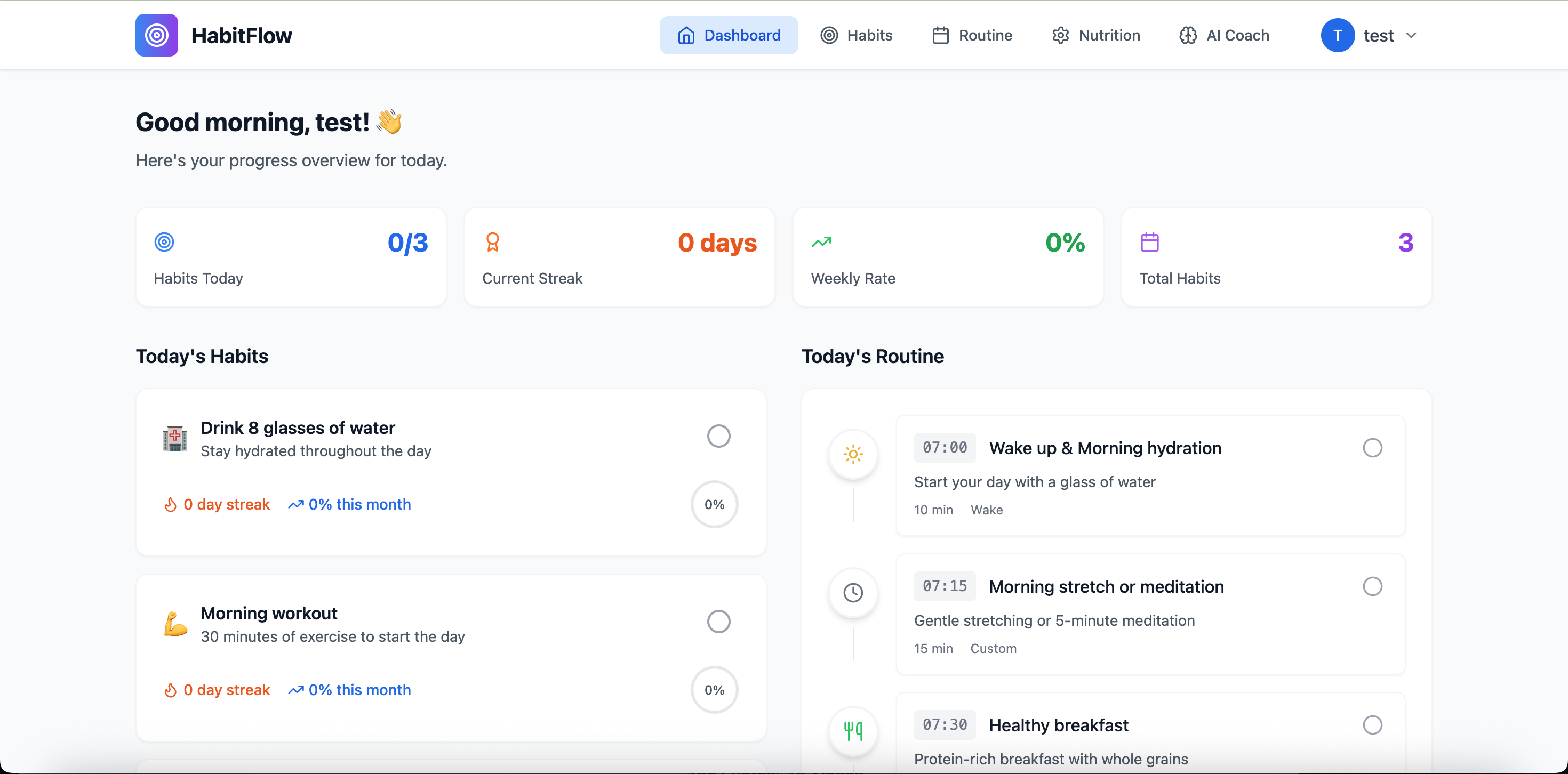Click the clock icon beside Morning stretch
The width and height of the screenshot is (1568, 774).
(x=853, y=593)
